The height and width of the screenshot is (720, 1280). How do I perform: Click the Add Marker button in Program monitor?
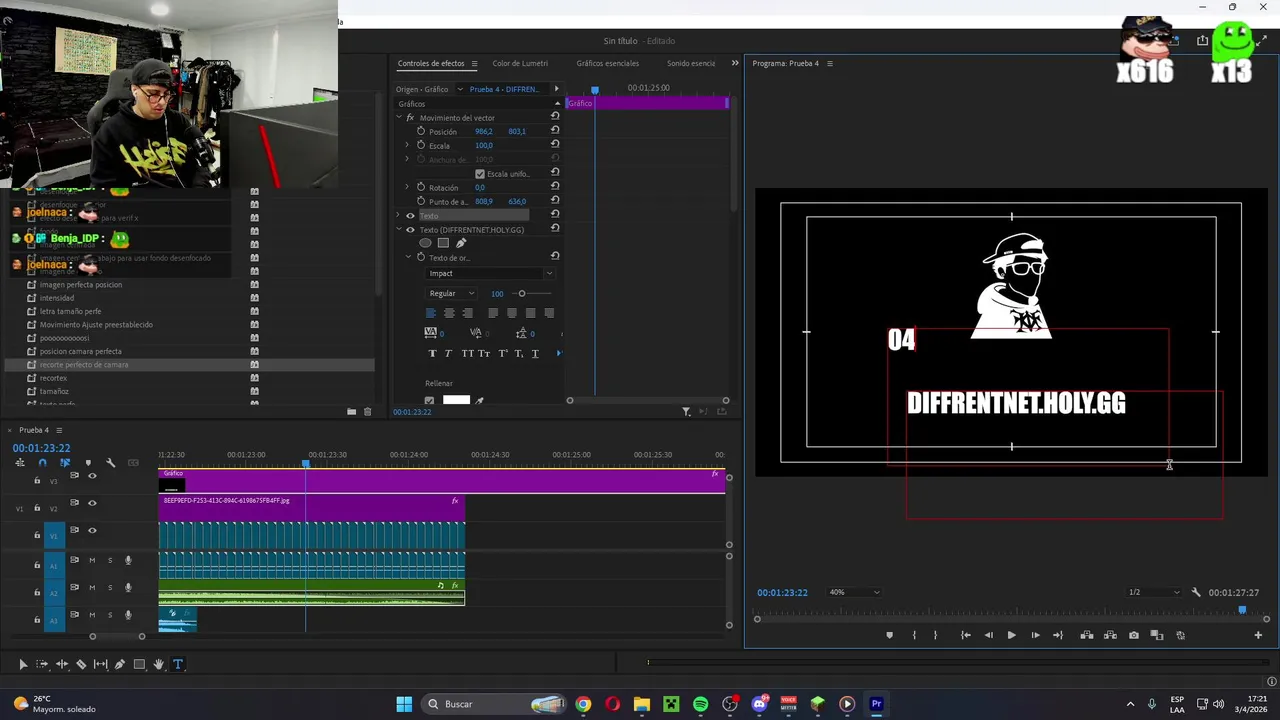pyautogui.click(x=889, y=635)
